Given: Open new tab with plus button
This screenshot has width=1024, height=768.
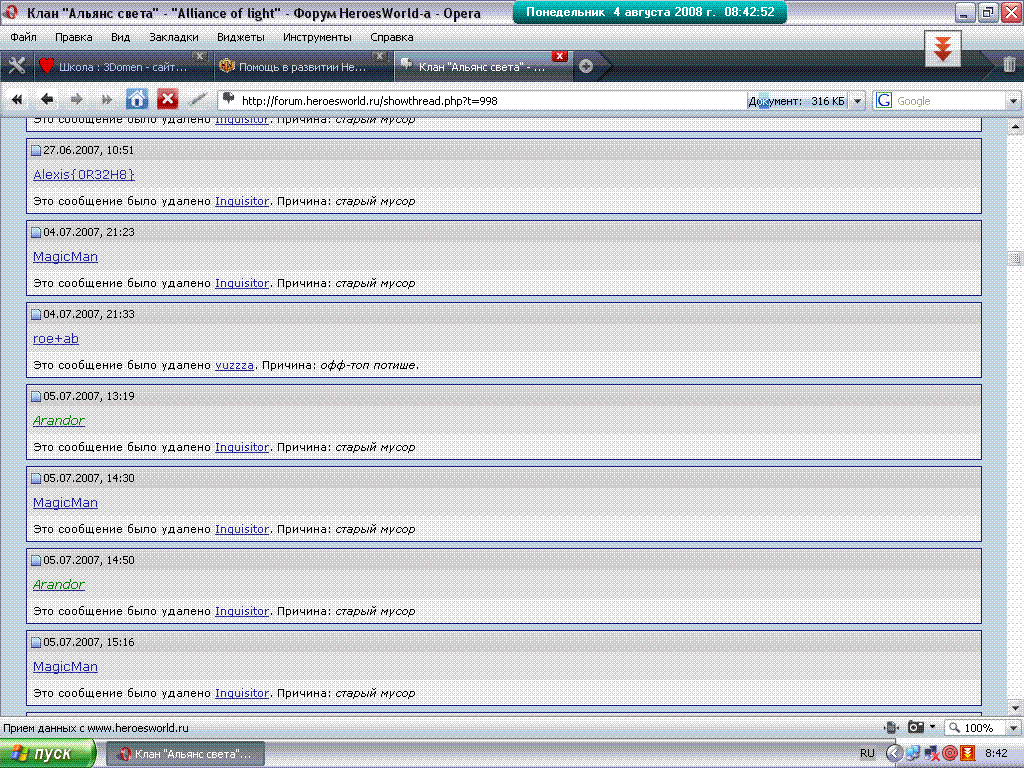Looking at the screenshot, I should (x=586, y=66).
